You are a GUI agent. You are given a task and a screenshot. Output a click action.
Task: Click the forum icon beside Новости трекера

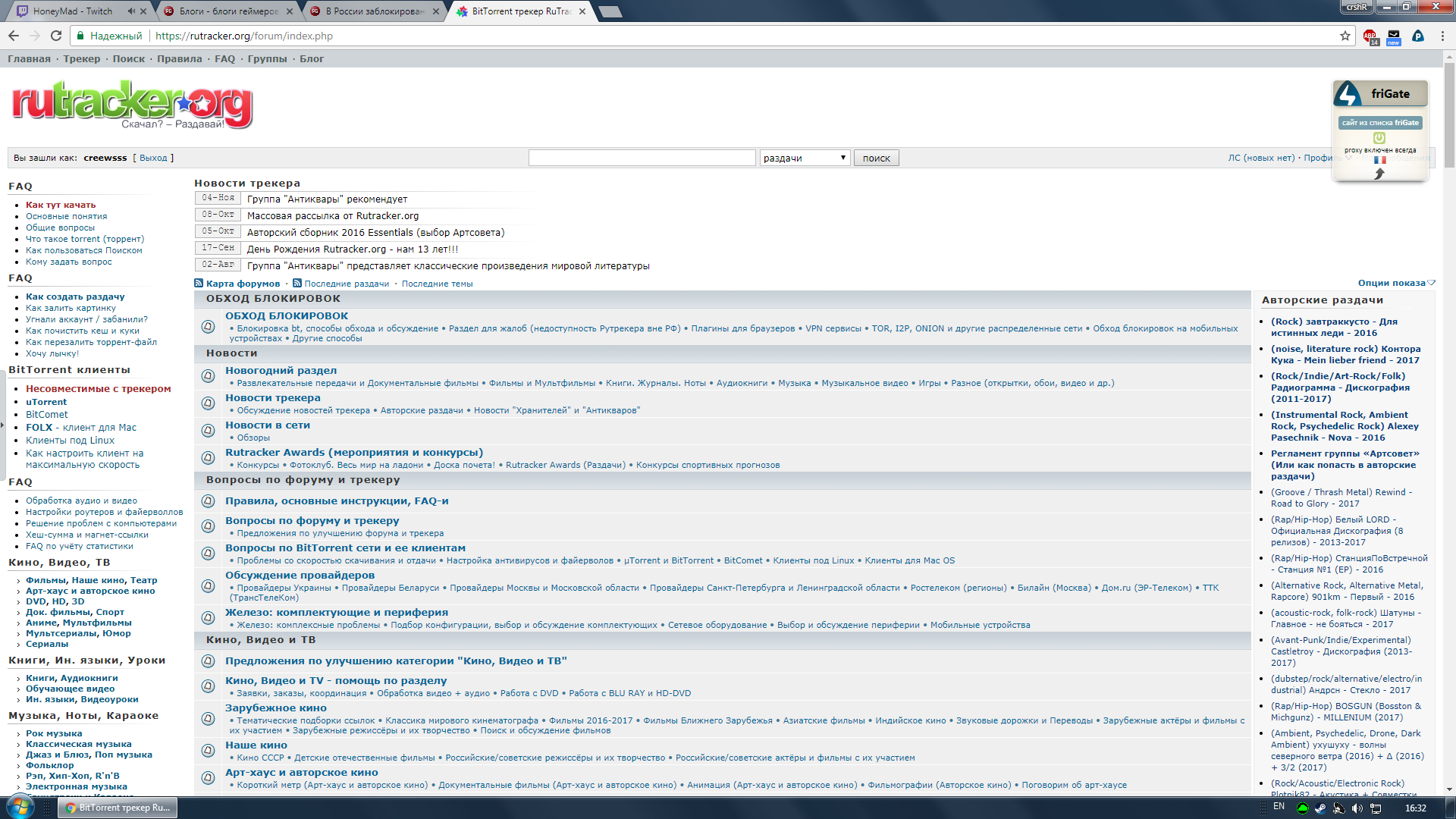pyautogui.click(x=208, y=403)
